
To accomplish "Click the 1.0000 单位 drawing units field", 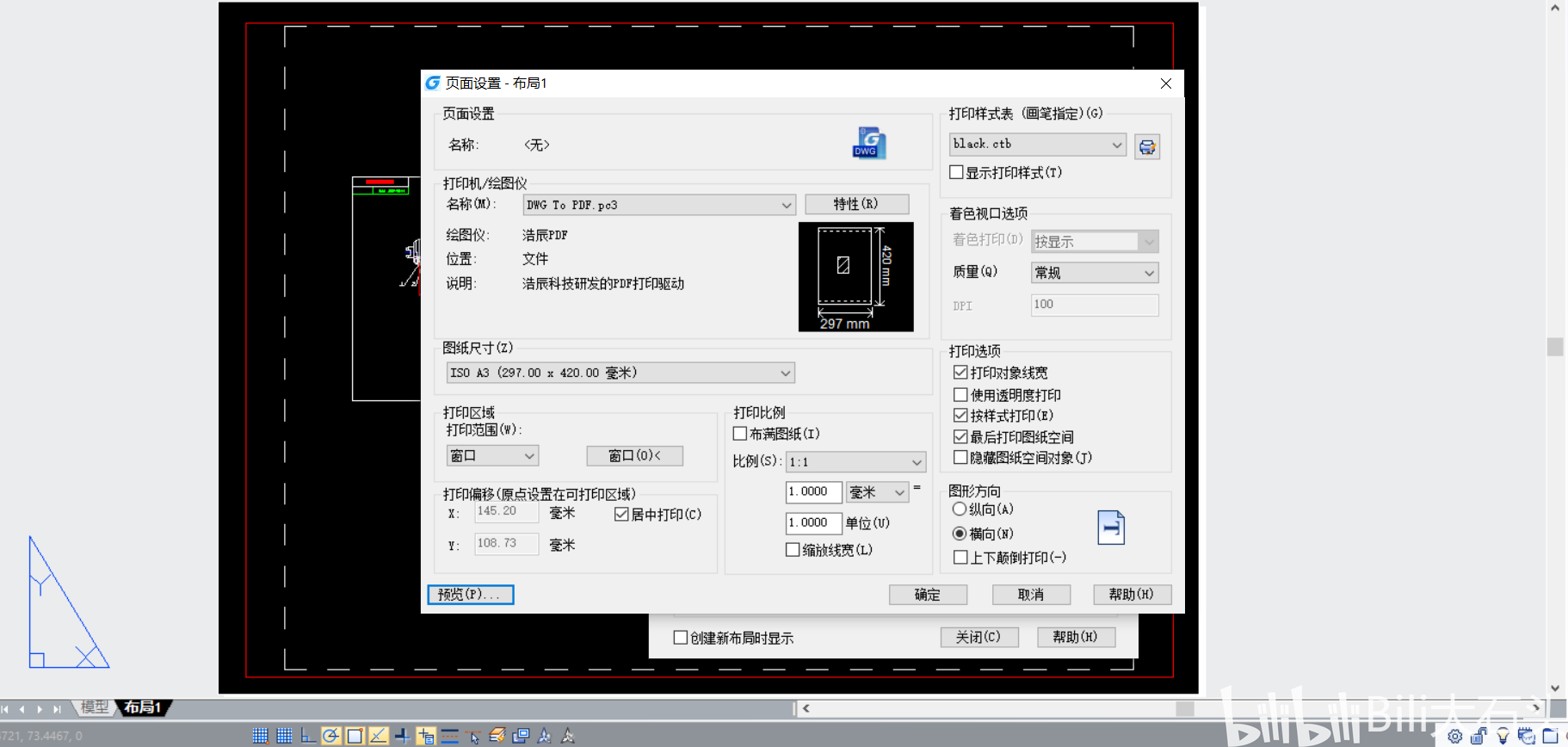I will (x=813, y=522).
